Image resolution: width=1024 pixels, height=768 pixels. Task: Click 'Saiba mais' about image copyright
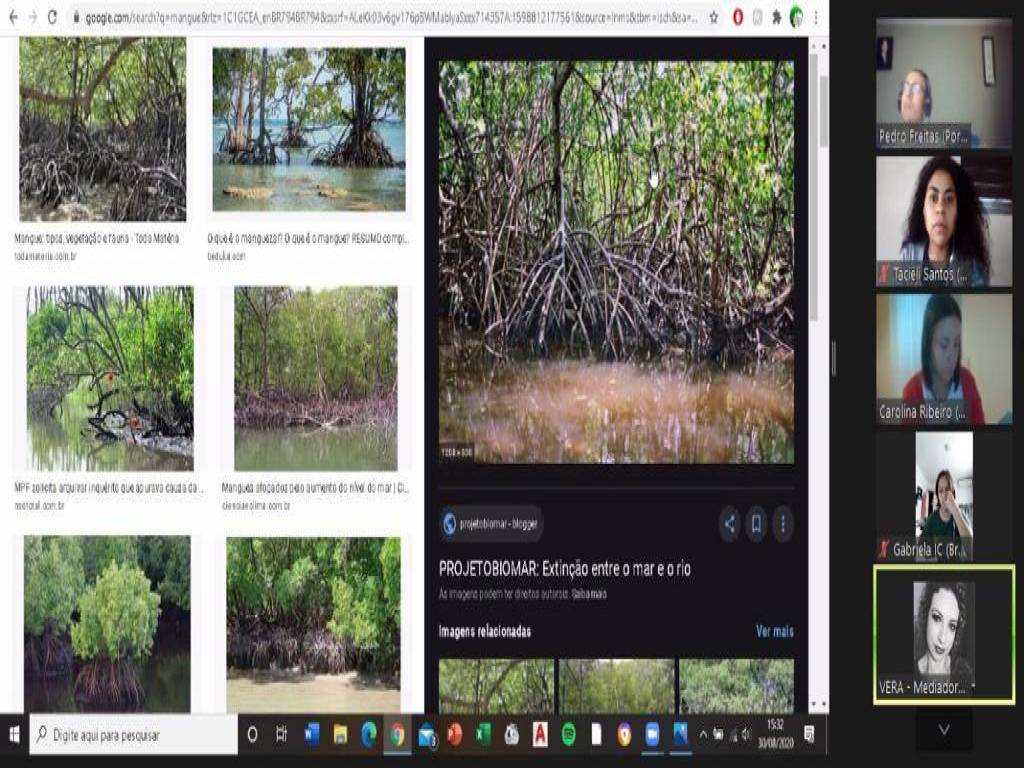589,594
